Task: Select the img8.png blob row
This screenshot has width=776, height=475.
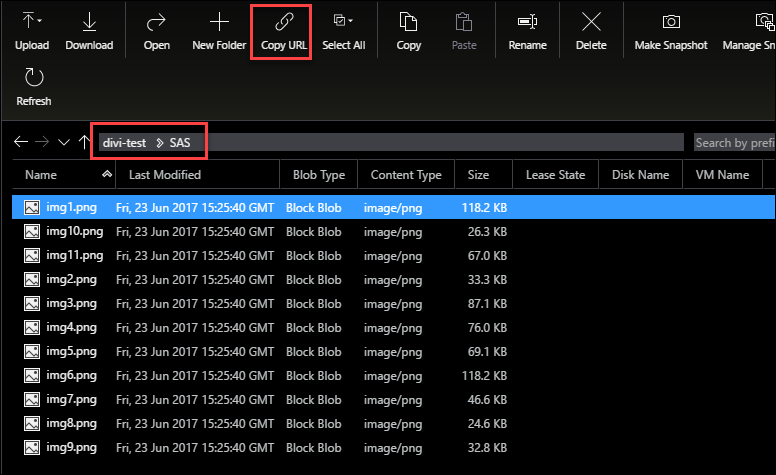Action: point(393,424)
